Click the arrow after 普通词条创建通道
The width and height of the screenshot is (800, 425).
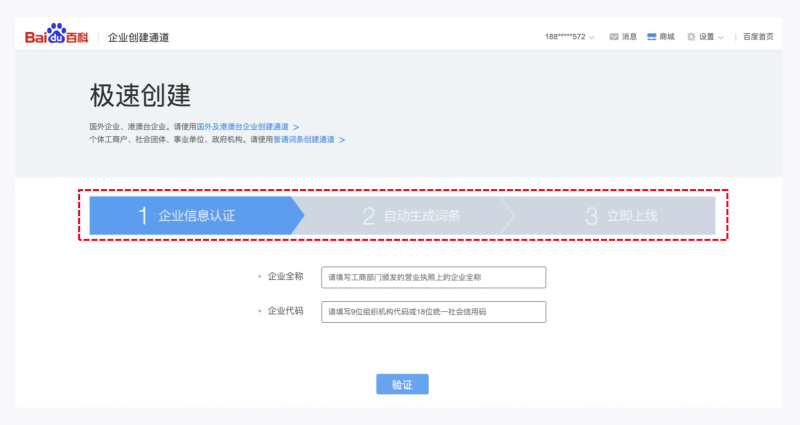point(342,140)
